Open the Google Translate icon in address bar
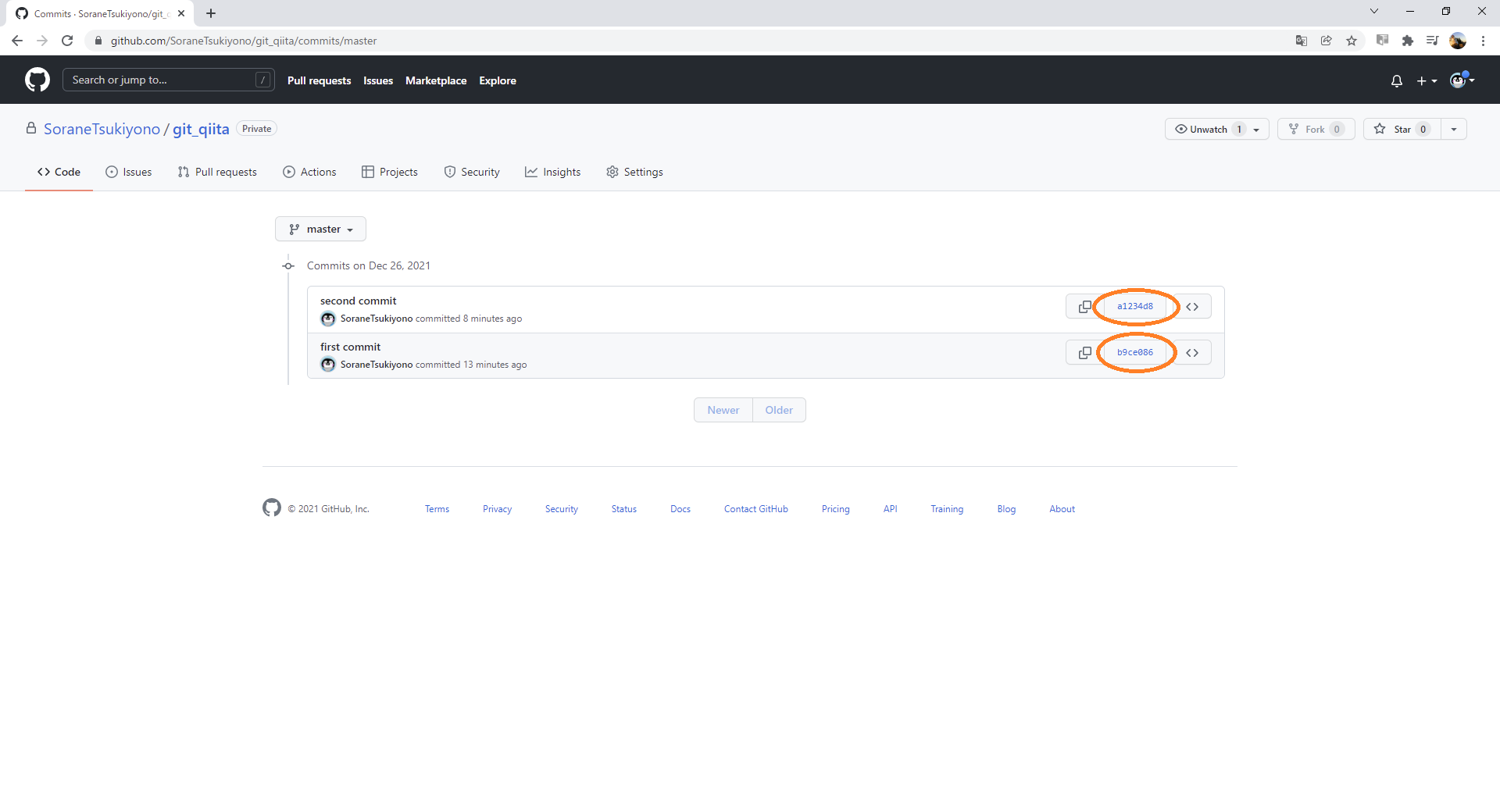Viewport: 1500px width, 812px height. click(x=1301, y=41)
